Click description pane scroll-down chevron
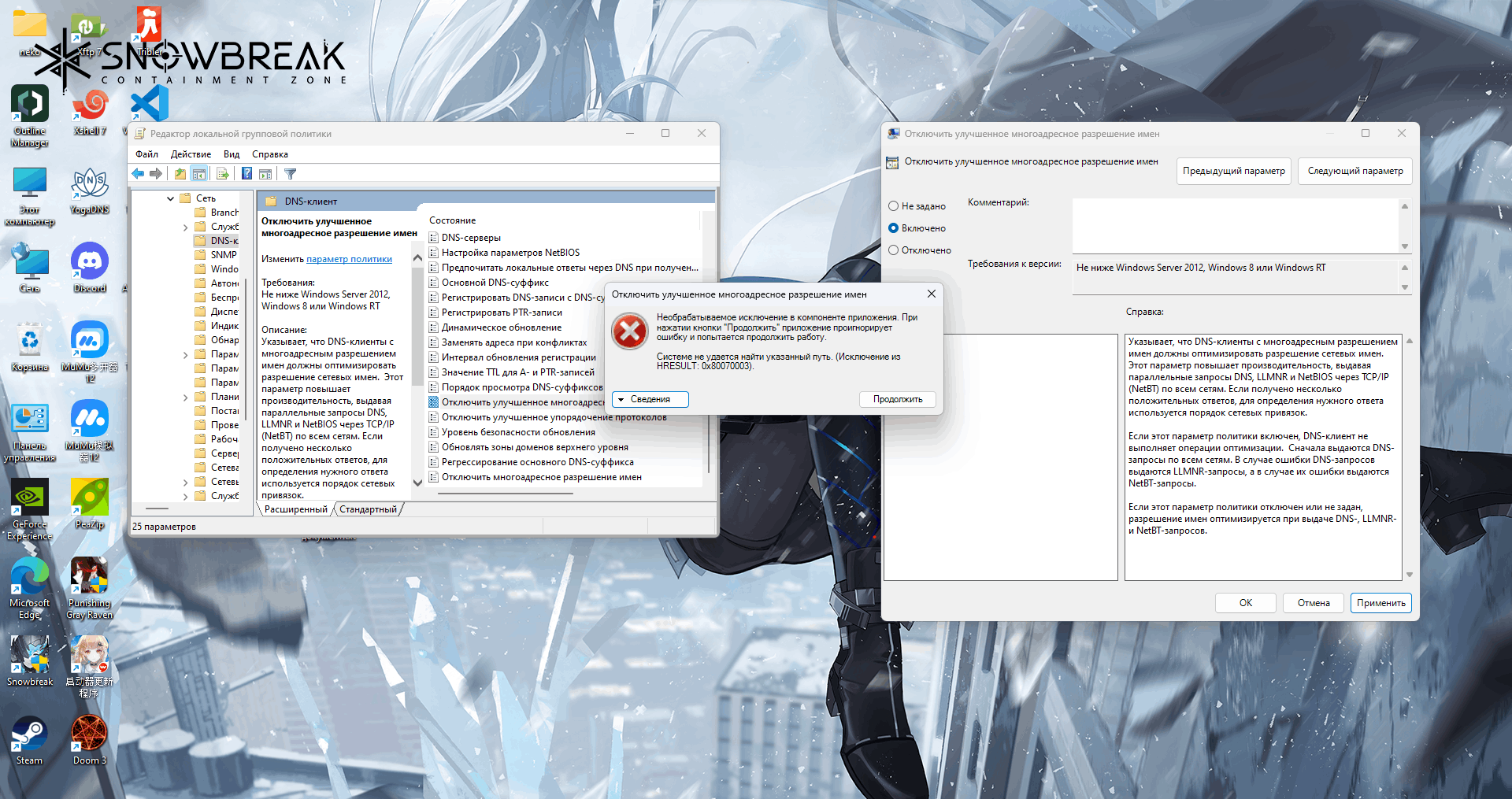Viewport: 1512px width, 799px height. (417, 483)
